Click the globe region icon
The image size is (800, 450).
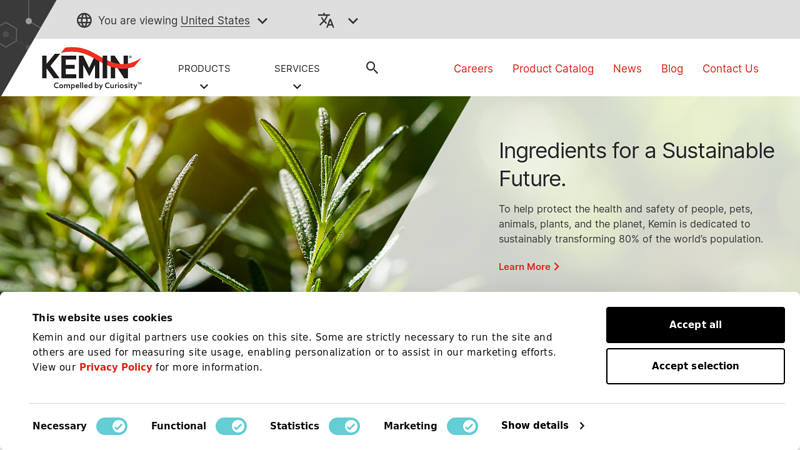click(84, 20)
